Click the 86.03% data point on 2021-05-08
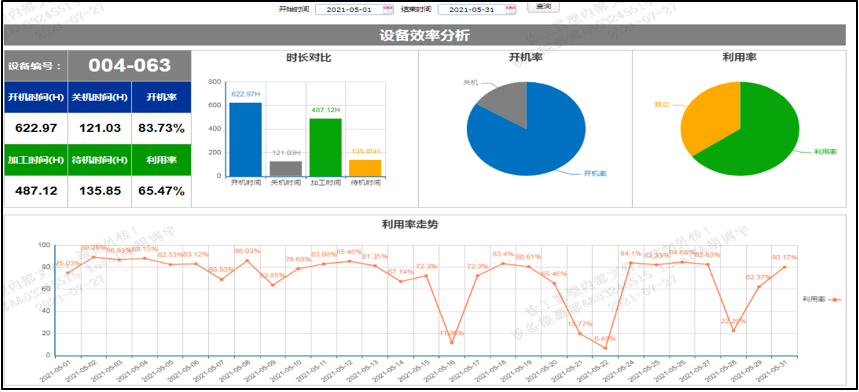Image resolution: width=859 pixels, height=392 pixels. (x=247, y=261)
